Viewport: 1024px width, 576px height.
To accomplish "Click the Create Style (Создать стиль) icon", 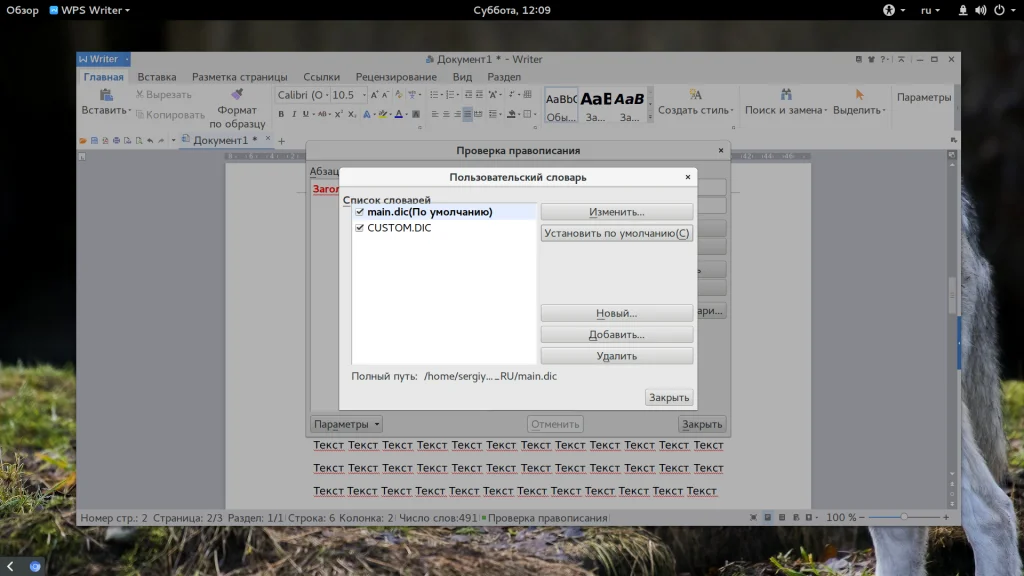I will point(695,95).
